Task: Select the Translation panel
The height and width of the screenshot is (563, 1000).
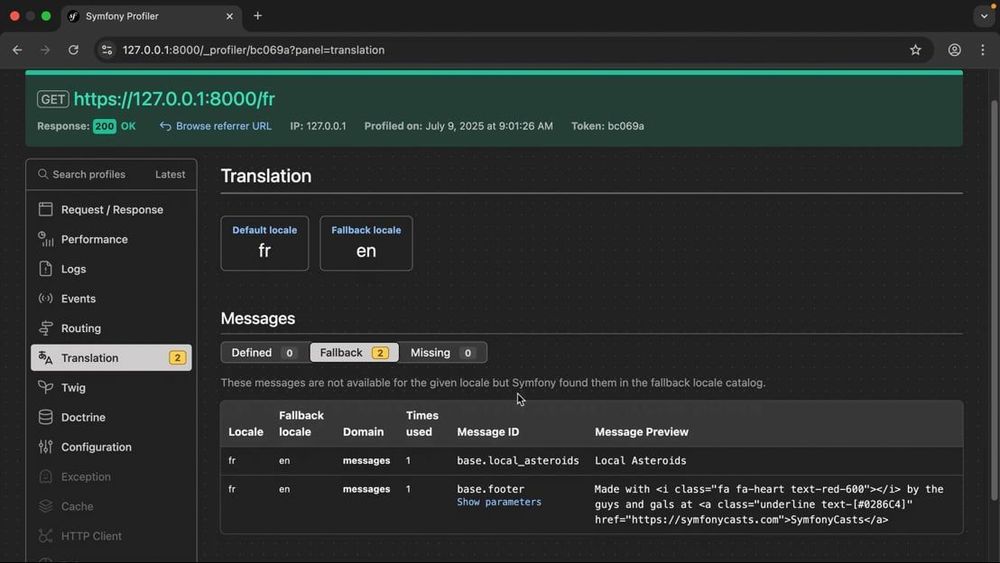Action: [111, 358]
